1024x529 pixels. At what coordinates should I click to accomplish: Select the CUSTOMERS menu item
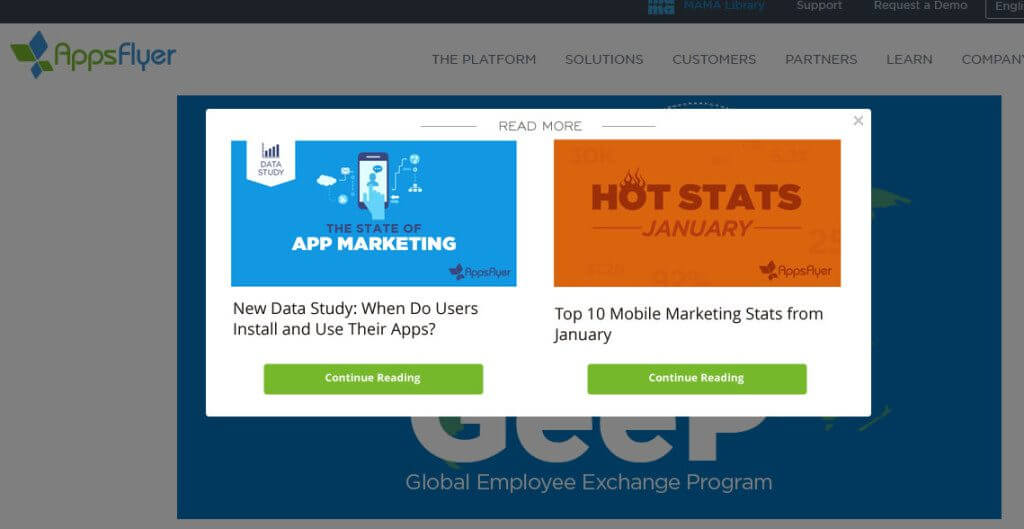714,59
